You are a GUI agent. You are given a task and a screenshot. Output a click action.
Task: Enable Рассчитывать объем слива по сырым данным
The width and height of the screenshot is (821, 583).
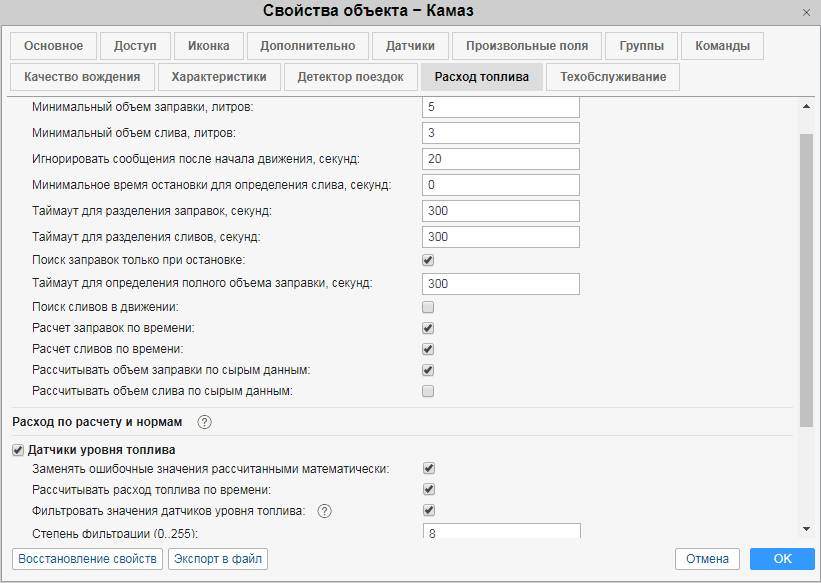(428, 391)
